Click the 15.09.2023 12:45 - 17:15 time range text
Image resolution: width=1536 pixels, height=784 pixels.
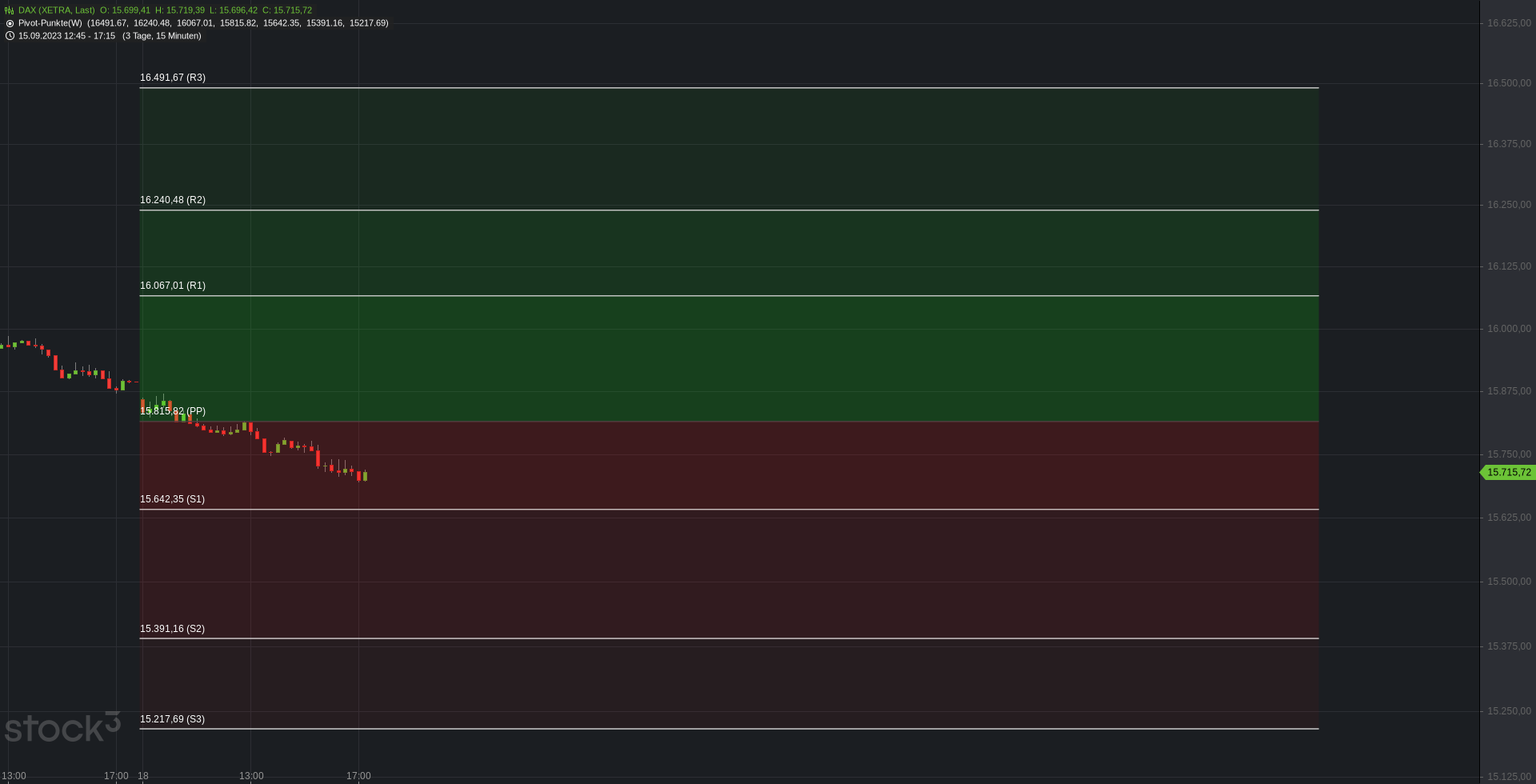66,36
